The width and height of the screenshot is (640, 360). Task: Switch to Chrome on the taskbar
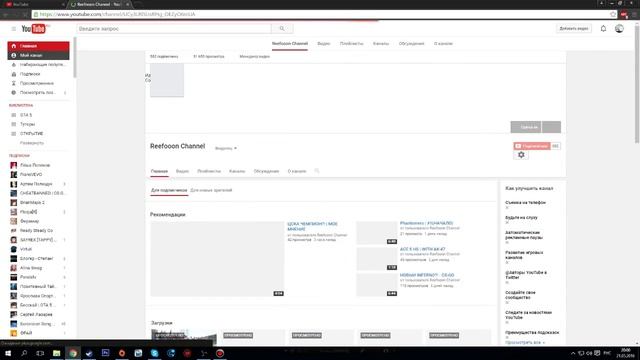[x=73, y=353]
